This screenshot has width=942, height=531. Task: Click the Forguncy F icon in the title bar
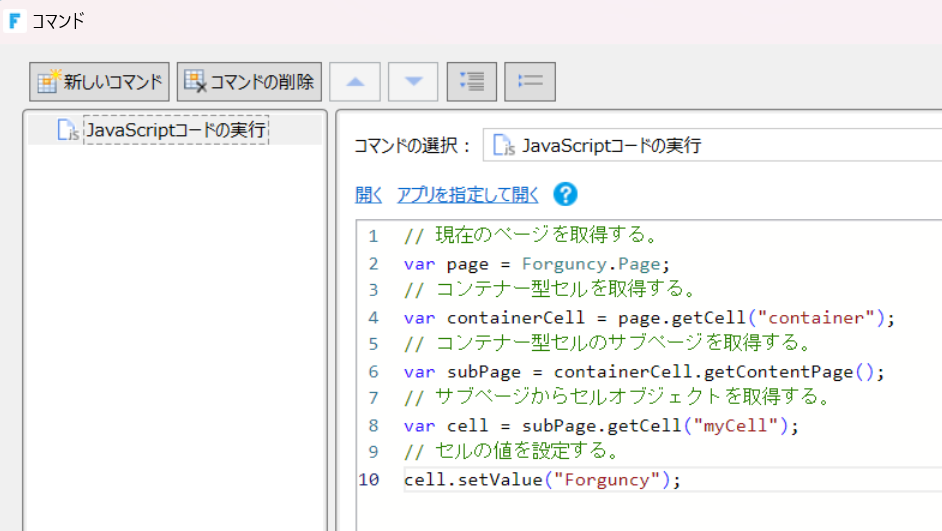click(x=14, y=21)
